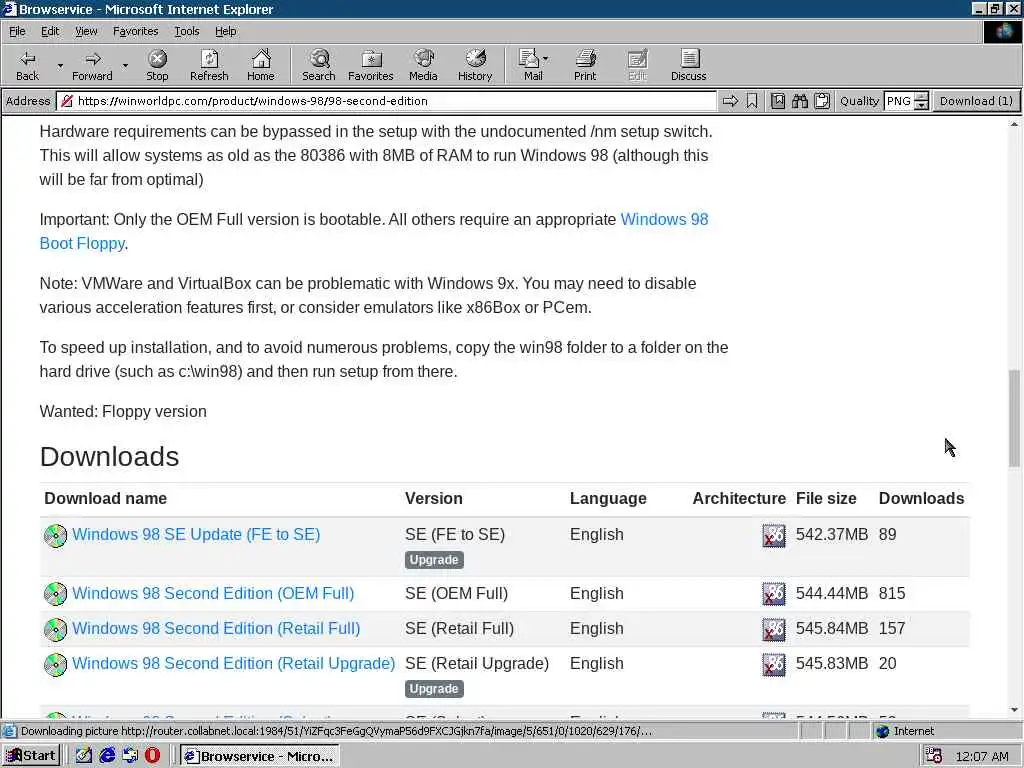This screenshot has height=768, width=1024.
Task: Click the x86 architecture icon in 545.84MB row
Action: pyautogui.click(x=774, y=630)
